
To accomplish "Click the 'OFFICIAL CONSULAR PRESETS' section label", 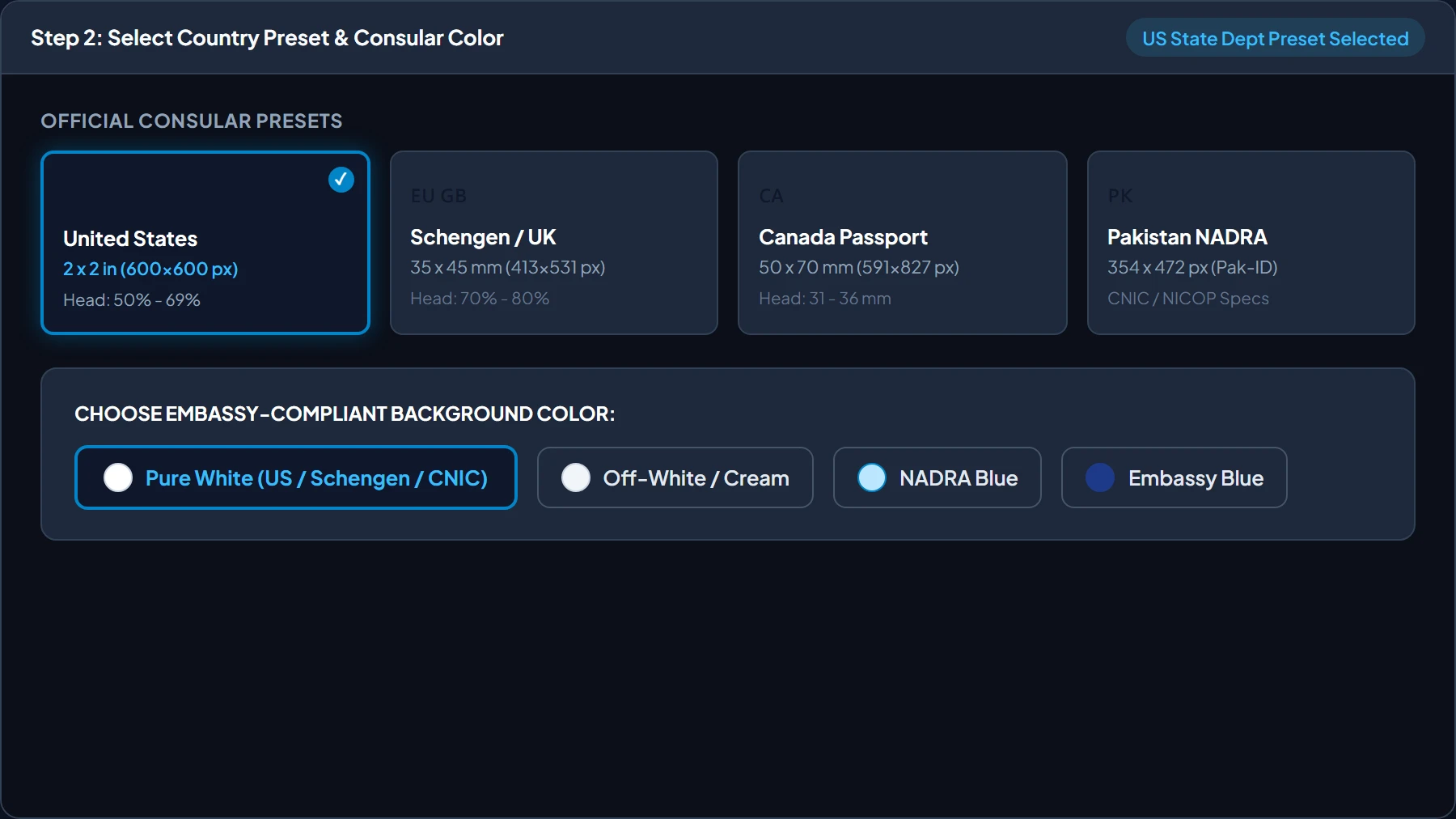I will (x=192, y=121).
